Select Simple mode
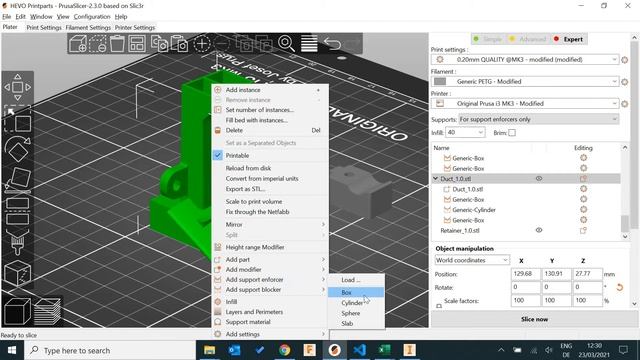Viewport: 640px width, 360px height. (488, 39)
